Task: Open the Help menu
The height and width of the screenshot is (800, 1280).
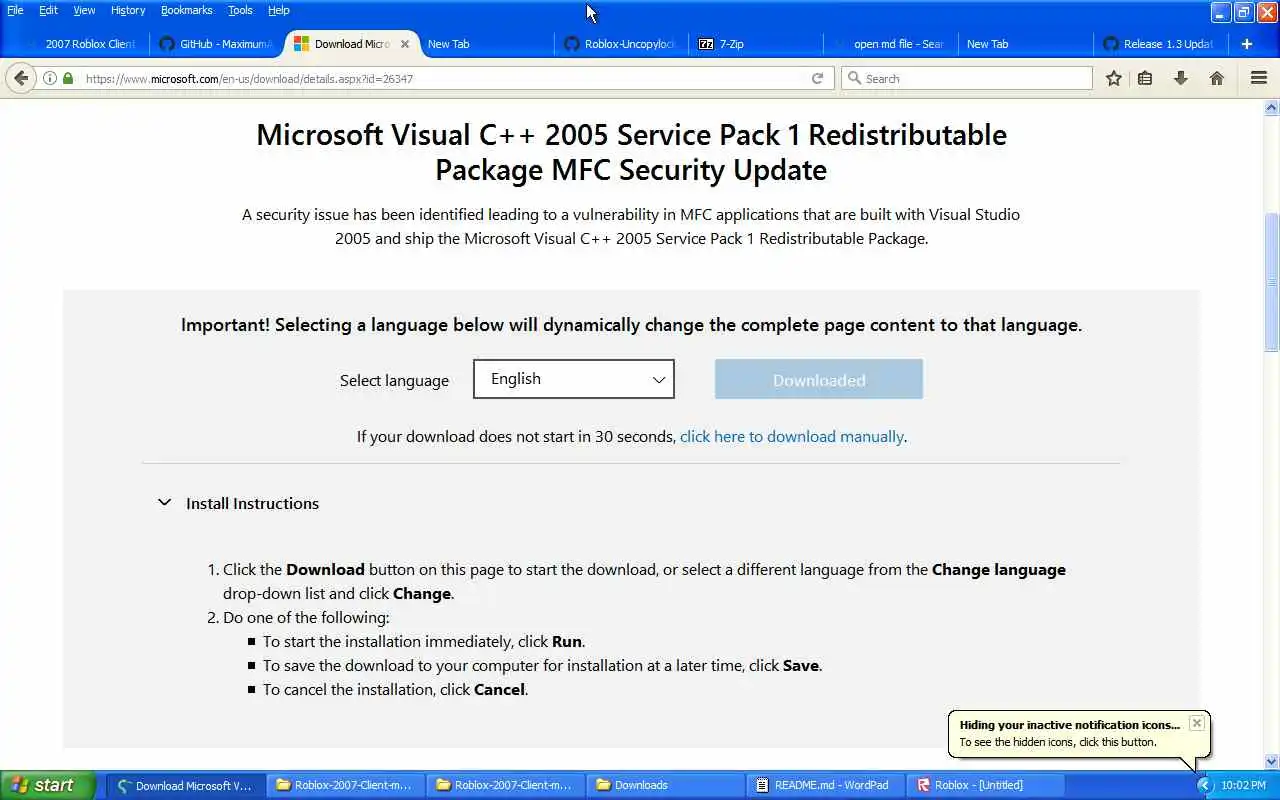Action: (x=279, y=10)
